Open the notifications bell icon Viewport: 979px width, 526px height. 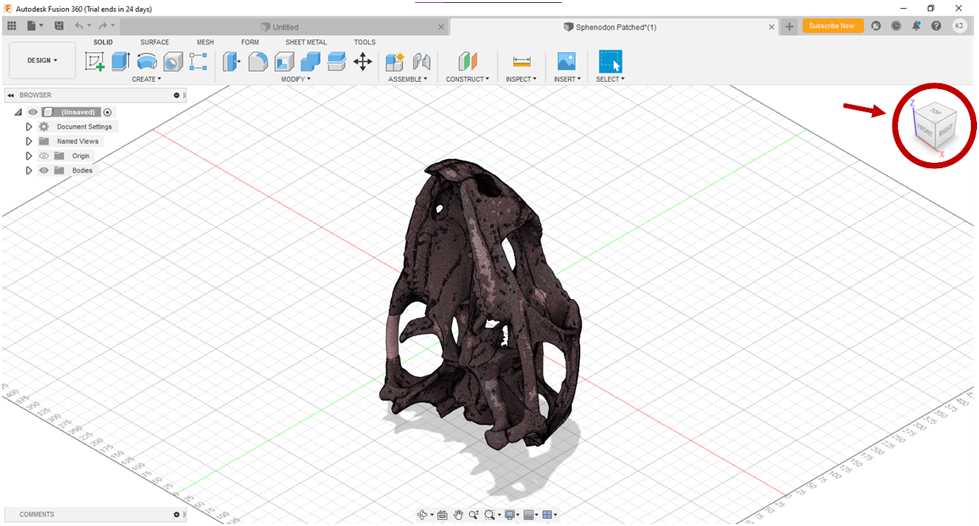pos(916,26)
